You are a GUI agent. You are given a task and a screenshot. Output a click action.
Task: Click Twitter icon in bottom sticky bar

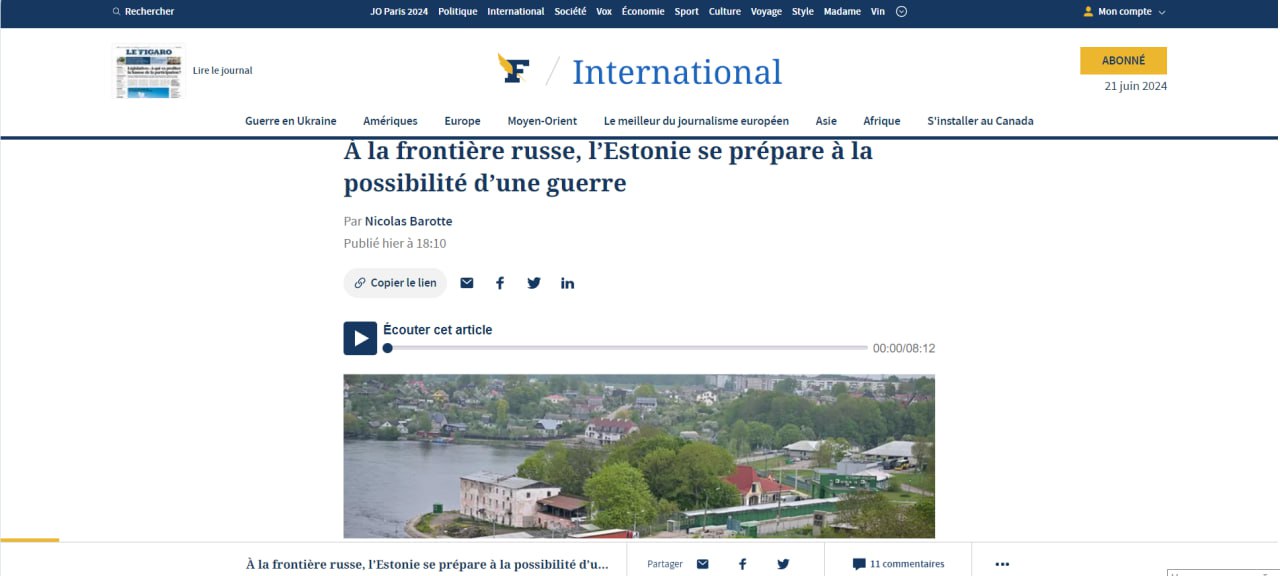(x=783, y=564)
